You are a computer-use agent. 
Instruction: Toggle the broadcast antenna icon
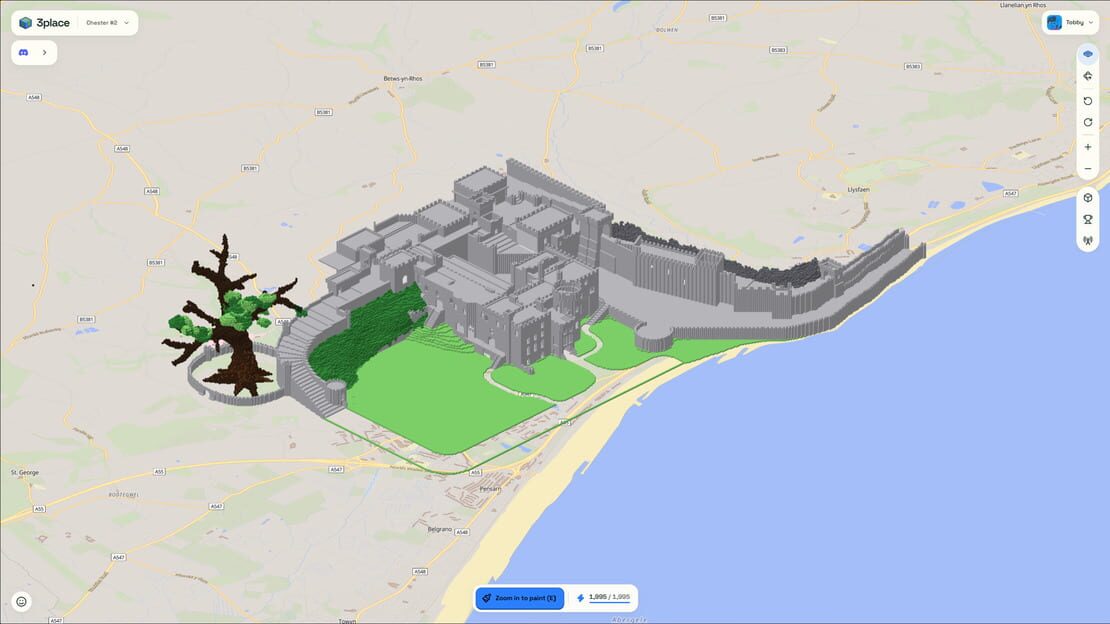(1087, 241)
